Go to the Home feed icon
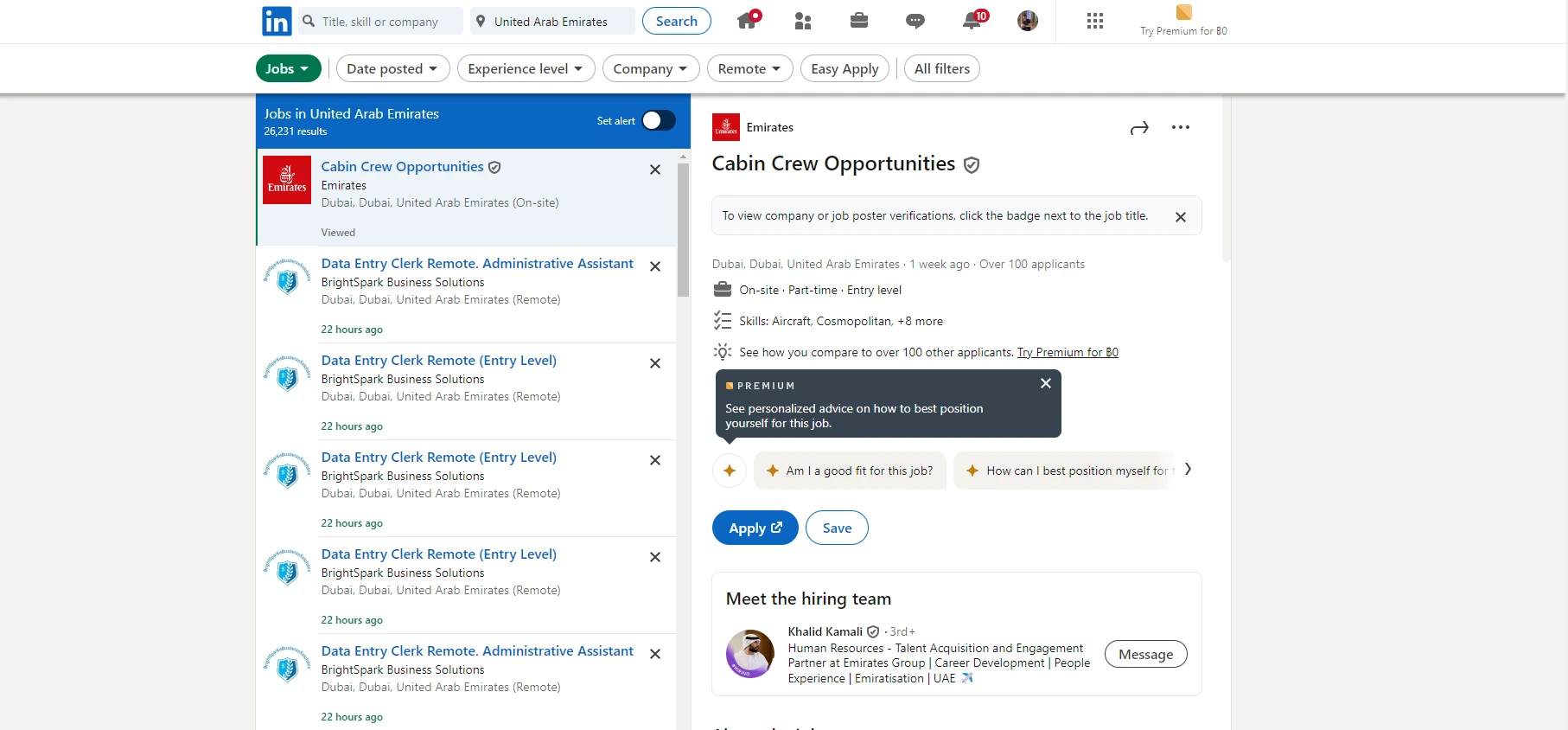The height and width of the screenshot is (730, 1568). 749,20
